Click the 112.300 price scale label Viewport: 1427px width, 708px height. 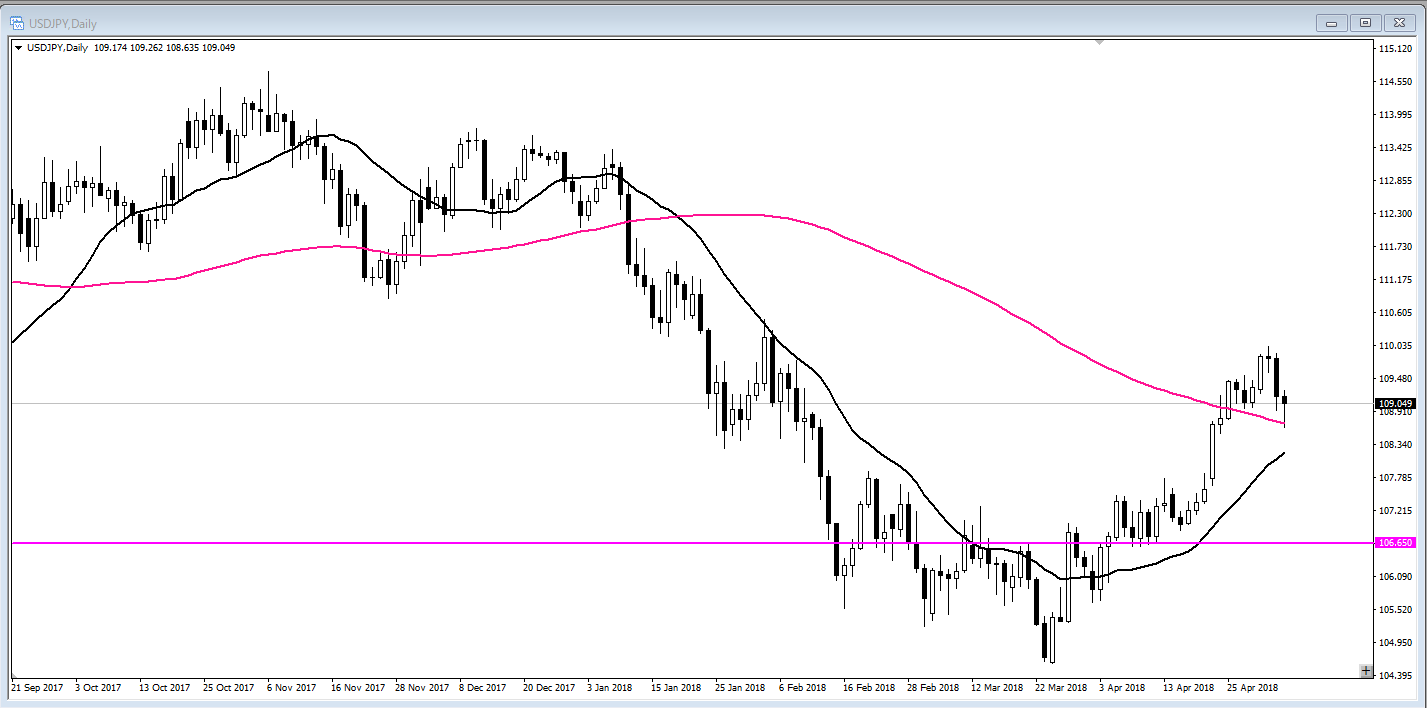[x=1394, y=213]
